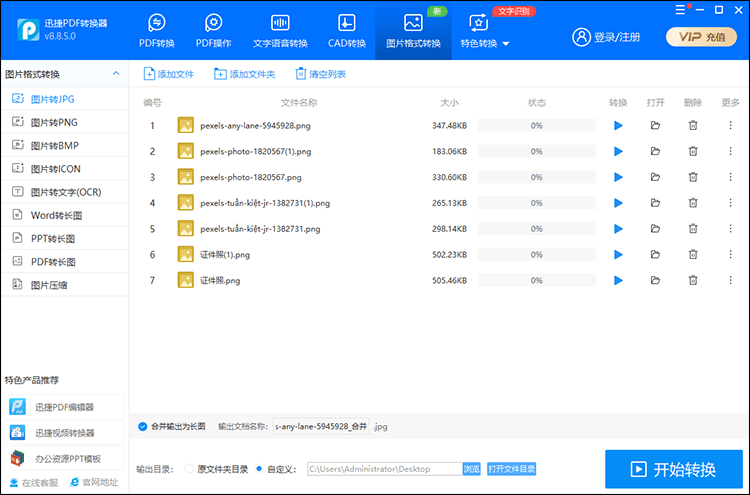750x495 pixels.
Task: Open 在线客服 link
Action: point(34,483)
